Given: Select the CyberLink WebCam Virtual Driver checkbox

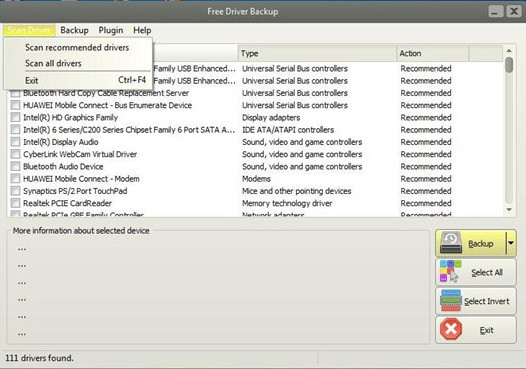Looking at the screenshot, I should tap(15, 154).
